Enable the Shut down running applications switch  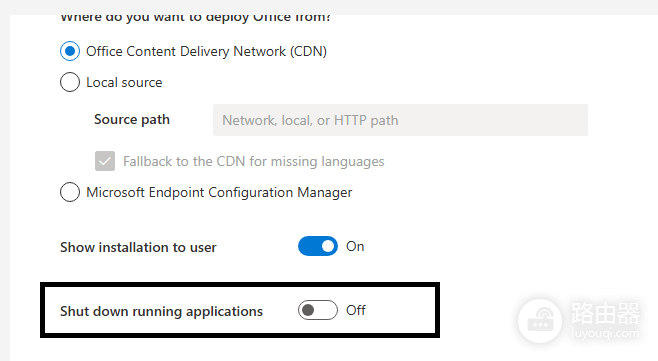pos(318,310)
